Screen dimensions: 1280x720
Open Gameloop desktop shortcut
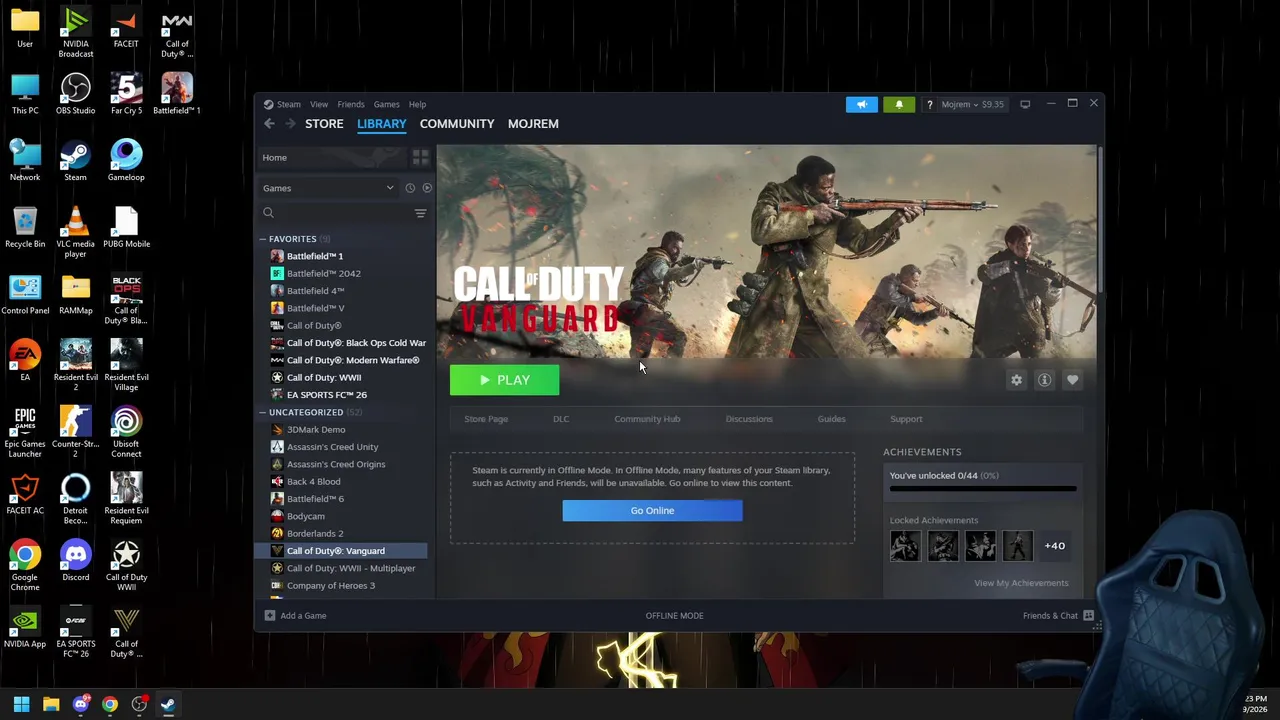(126, 160)
